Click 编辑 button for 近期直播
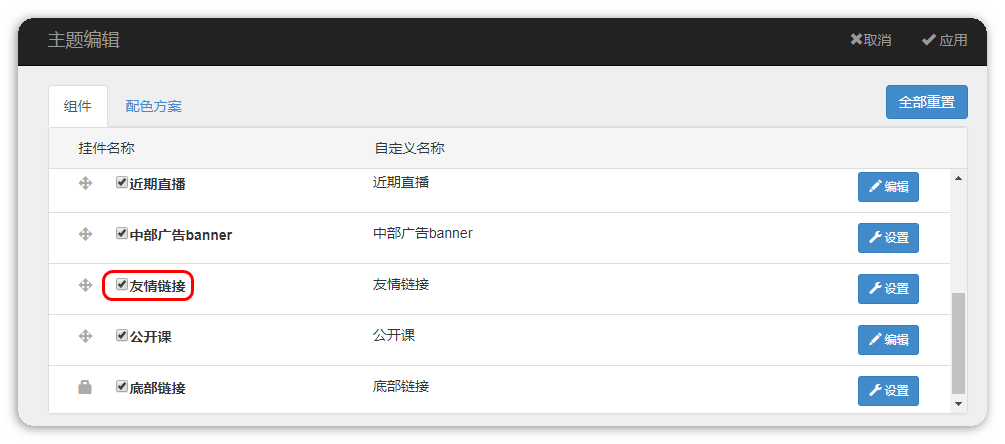This screenshot has width=1005, height=444. [888, 187]
